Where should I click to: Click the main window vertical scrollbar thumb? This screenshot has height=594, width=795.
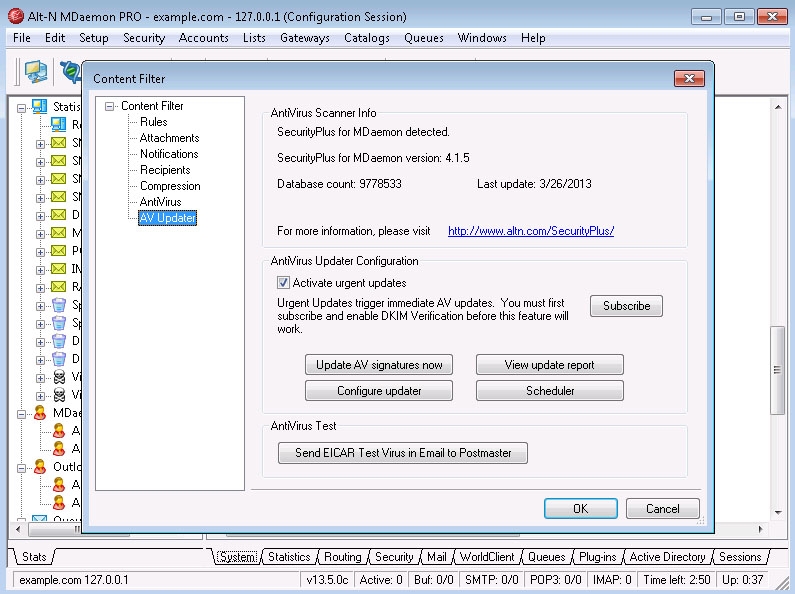pyautogui.click(x=777, y=370)
